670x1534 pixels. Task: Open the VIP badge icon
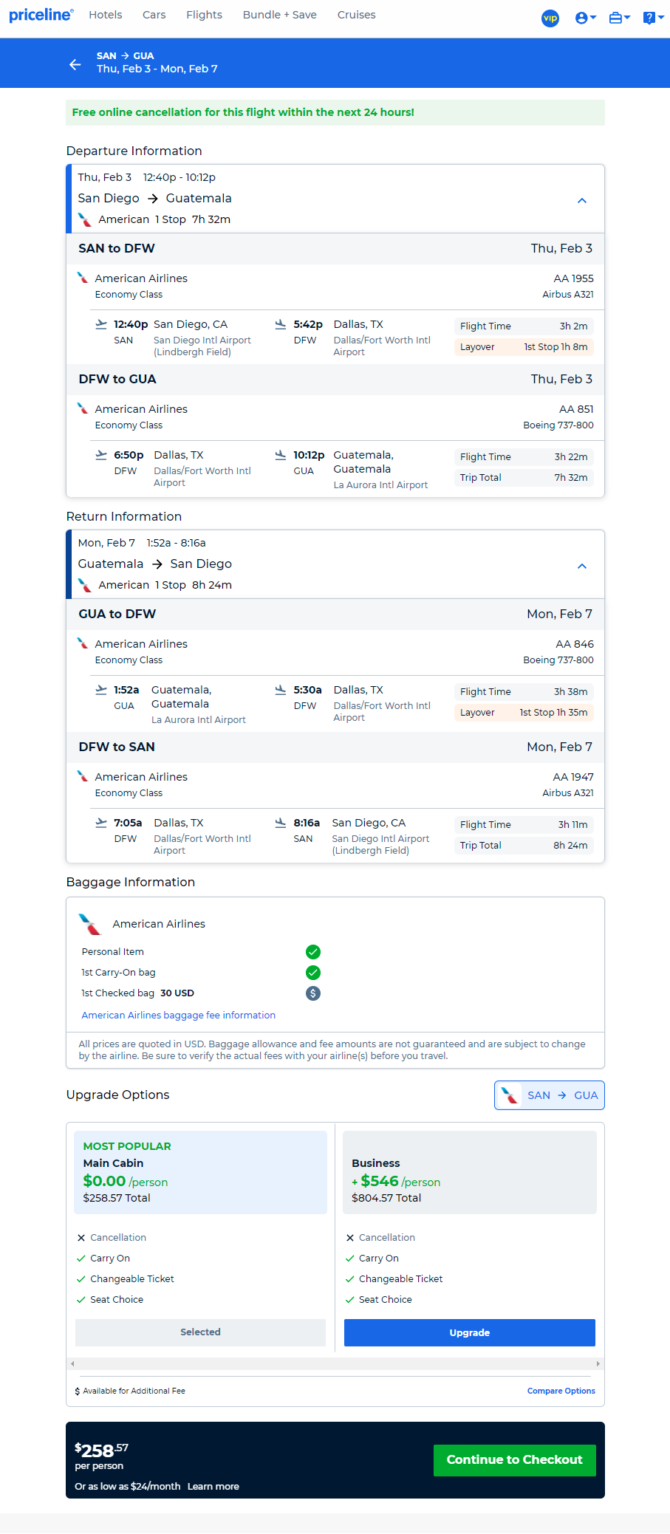click(x=550, y=18)
